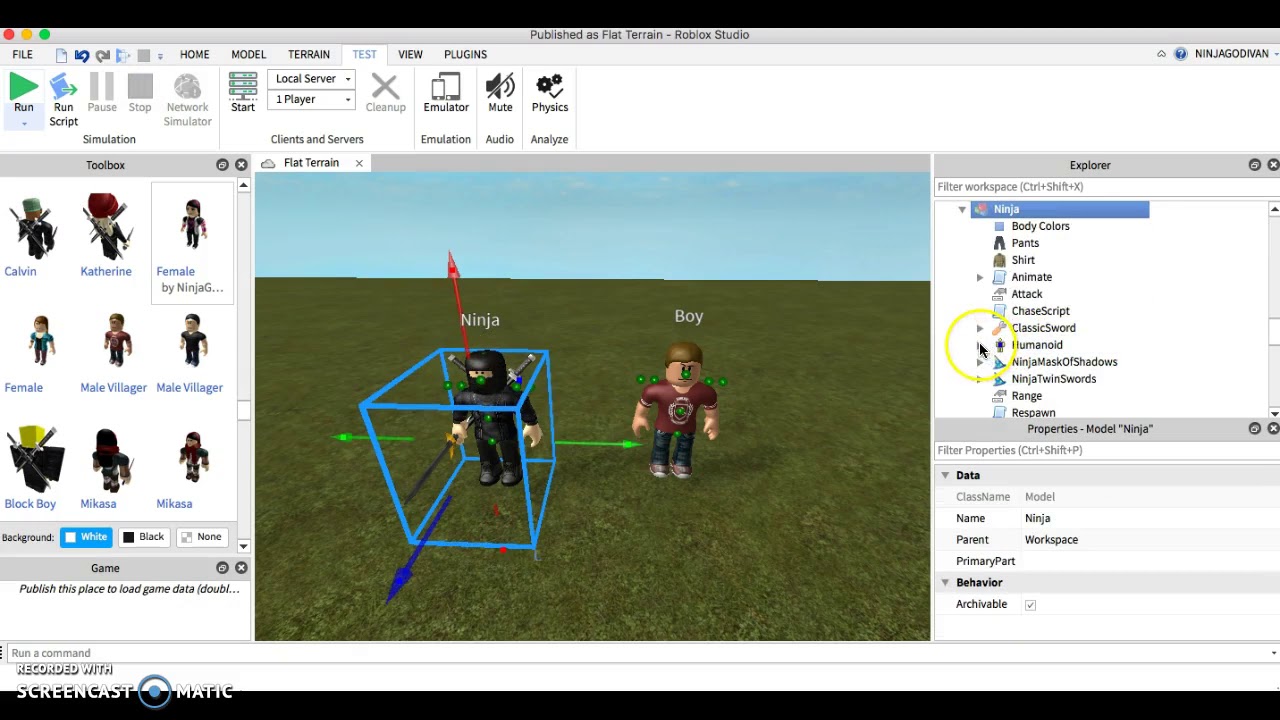The height and width of the screenshot is (720, 1280).
Task: Switch to the TERRAIN ribbon tab
Action: pyautogui.click(x=309, y=54)
